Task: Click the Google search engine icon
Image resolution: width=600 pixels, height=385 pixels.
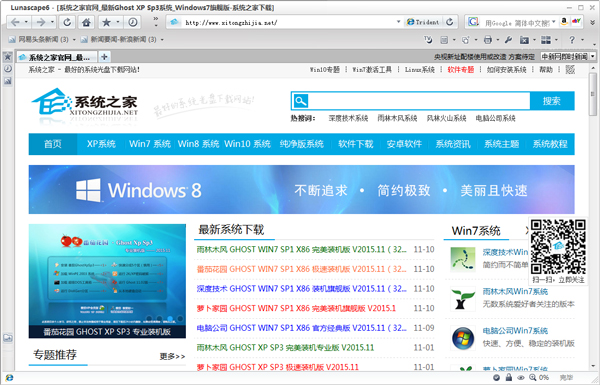Action: [473, 22]
